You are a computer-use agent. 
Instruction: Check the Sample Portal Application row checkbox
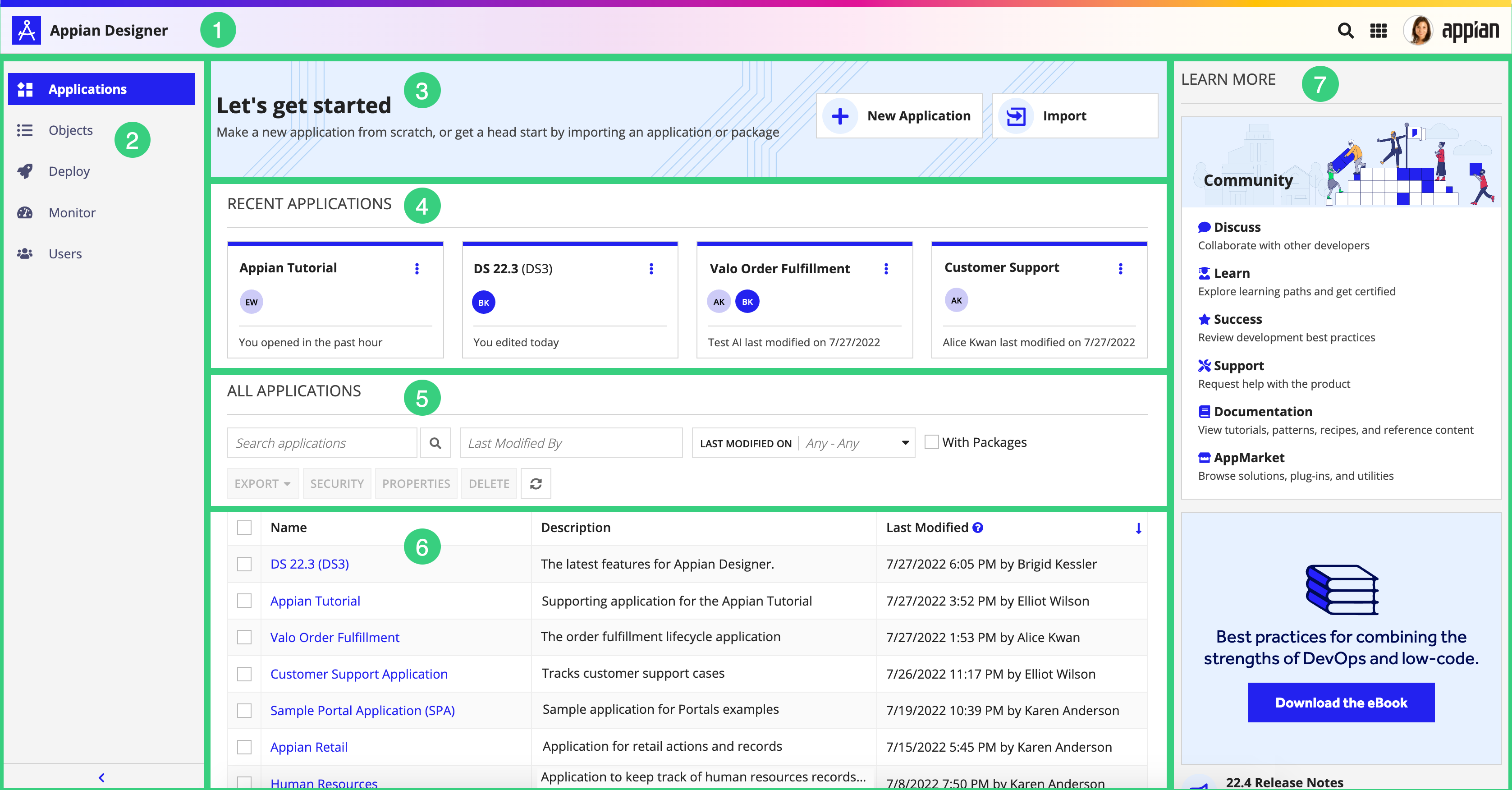pyautogui.click(x=244, y=711)
